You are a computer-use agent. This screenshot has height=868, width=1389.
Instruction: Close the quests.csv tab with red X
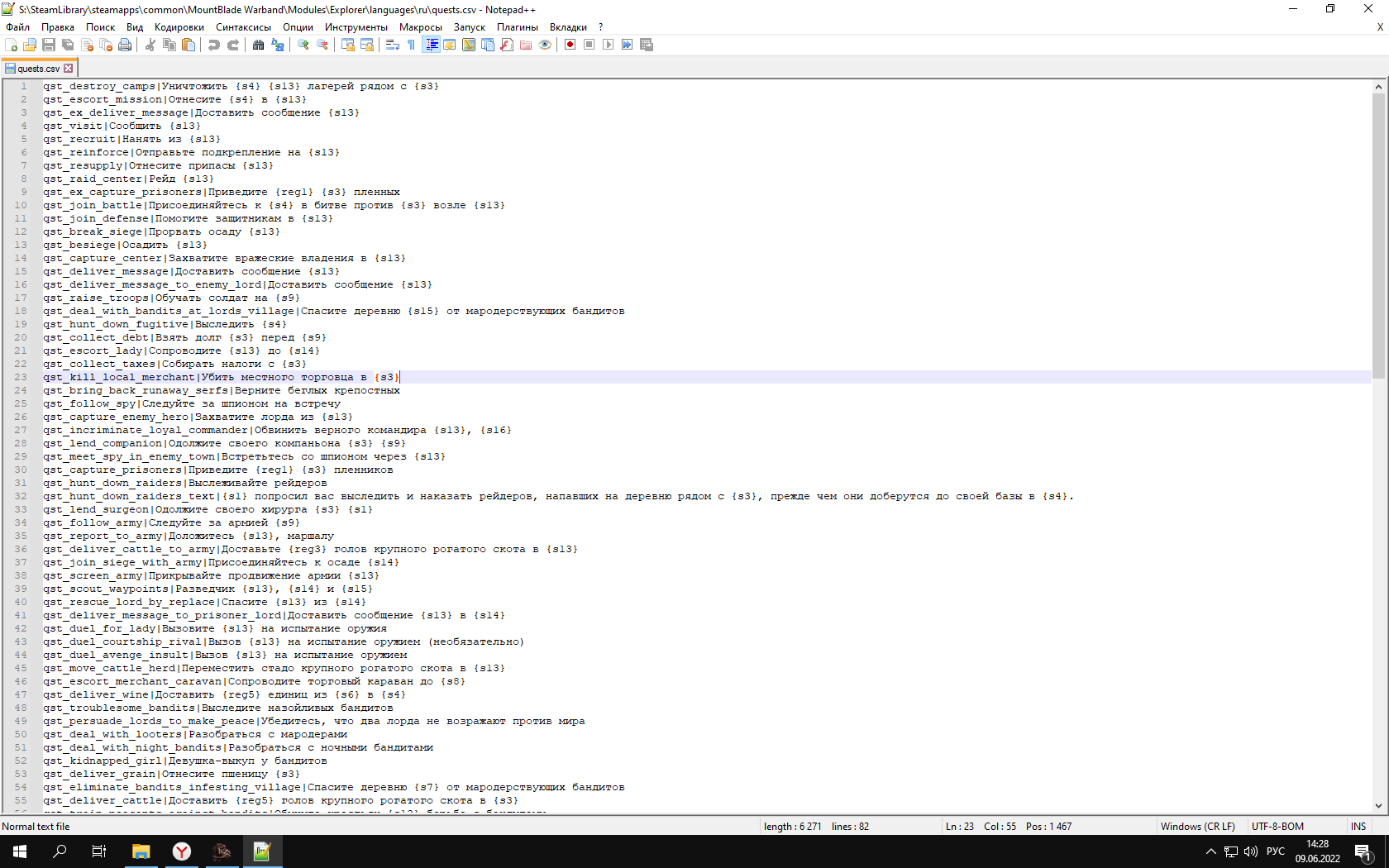(69, 69)
